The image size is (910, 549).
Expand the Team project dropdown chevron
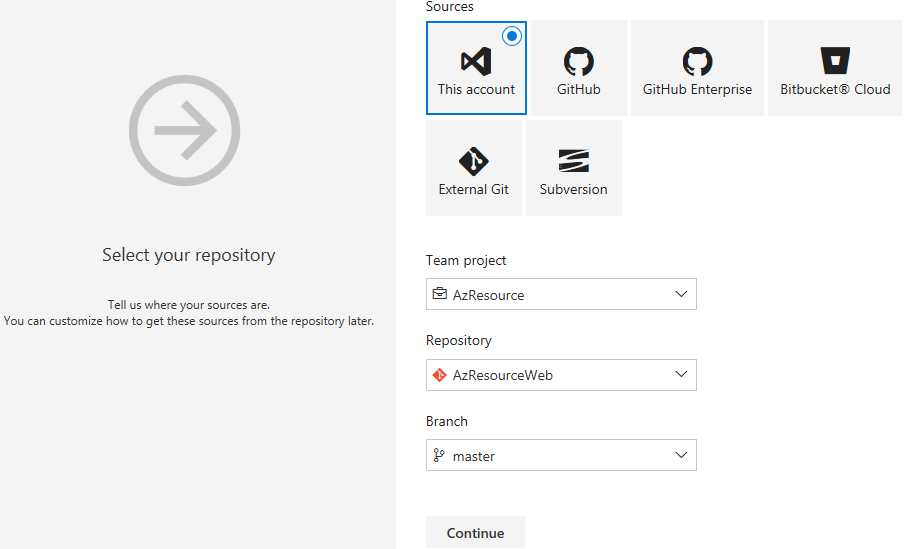(681, 294)
